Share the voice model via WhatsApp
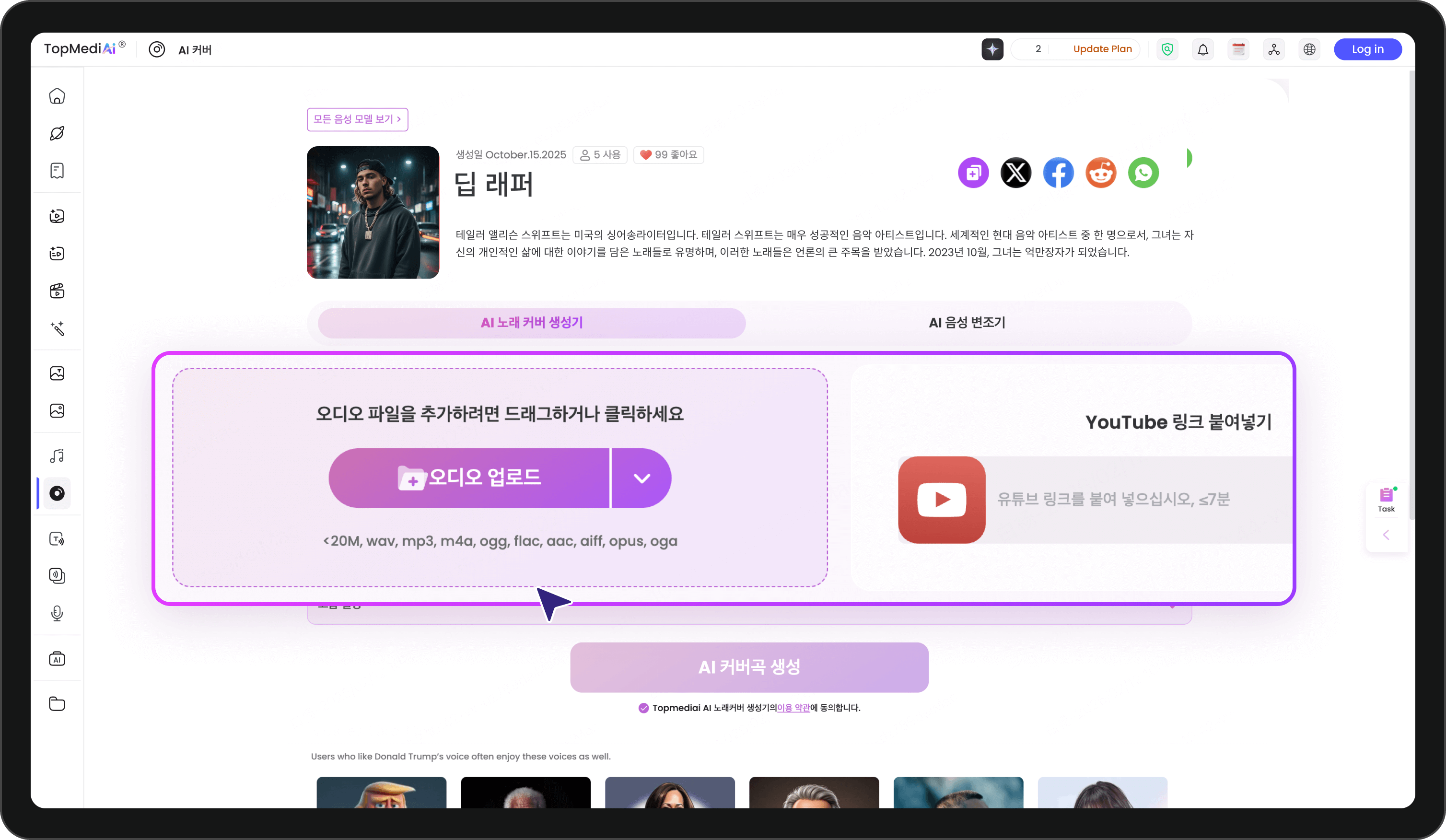The height and width of the screenshot is (840, 1446). click(x=1143, y=172)
